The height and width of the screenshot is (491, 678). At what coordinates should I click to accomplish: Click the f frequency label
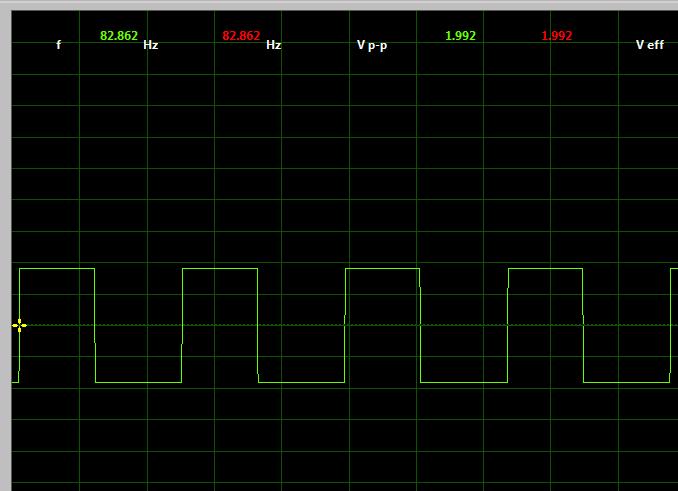click(58, 45)
